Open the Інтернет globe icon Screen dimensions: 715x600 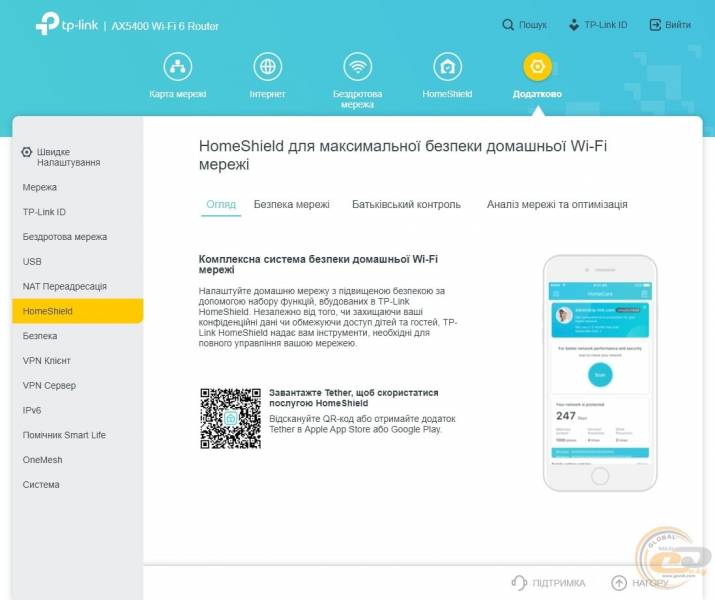click(x=268, y=67)
